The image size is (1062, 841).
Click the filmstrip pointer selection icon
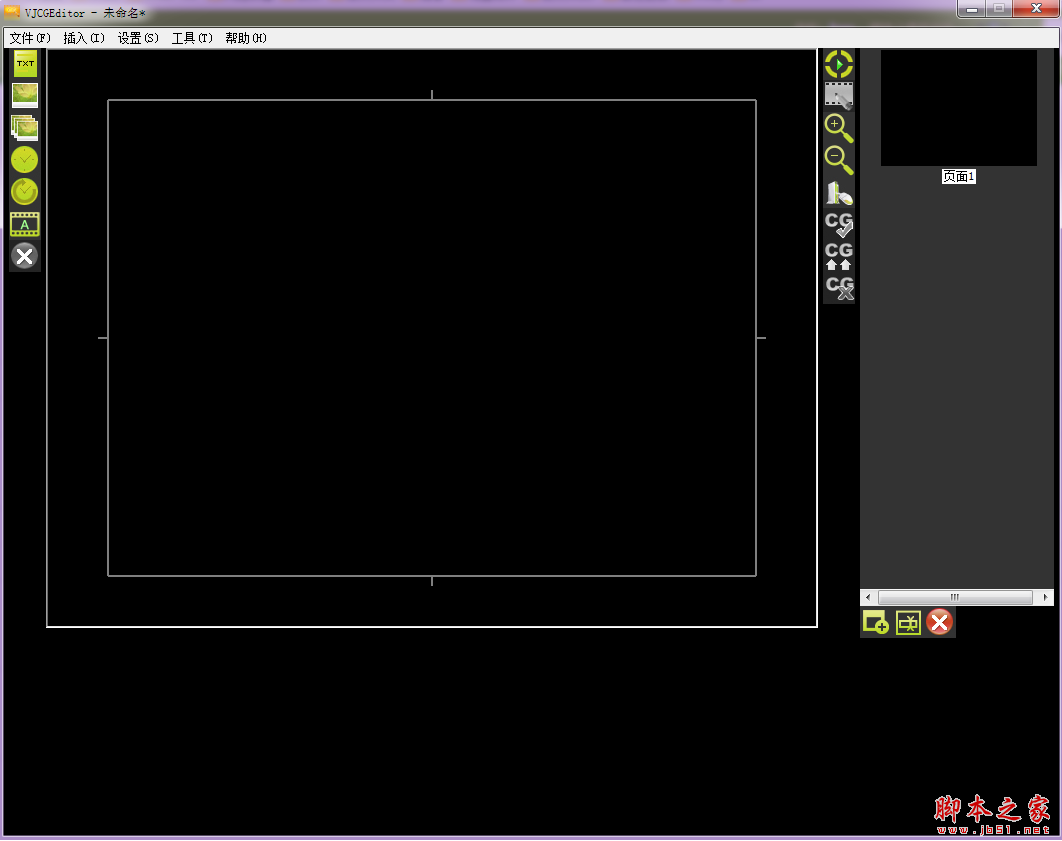pyautogui.click(x=838, y=95)
